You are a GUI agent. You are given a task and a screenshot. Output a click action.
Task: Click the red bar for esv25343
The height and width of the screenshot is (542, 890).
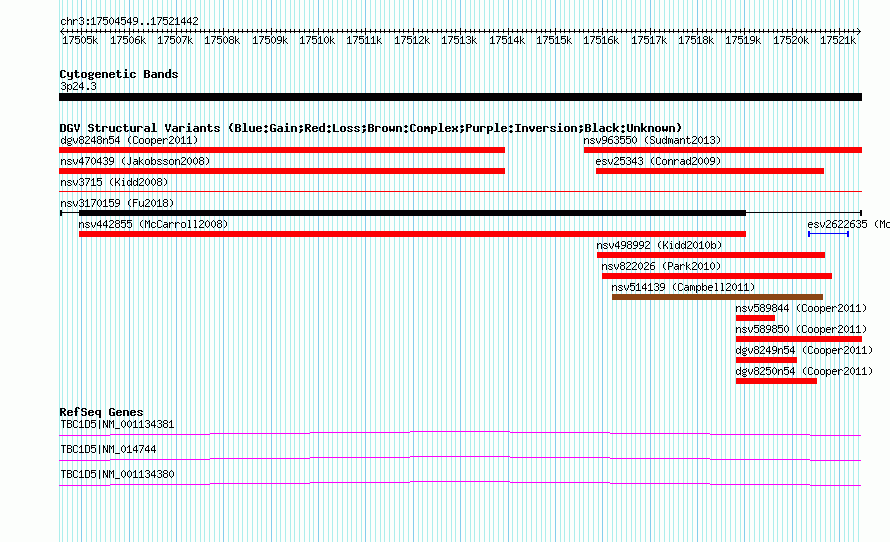click(710, 171)
